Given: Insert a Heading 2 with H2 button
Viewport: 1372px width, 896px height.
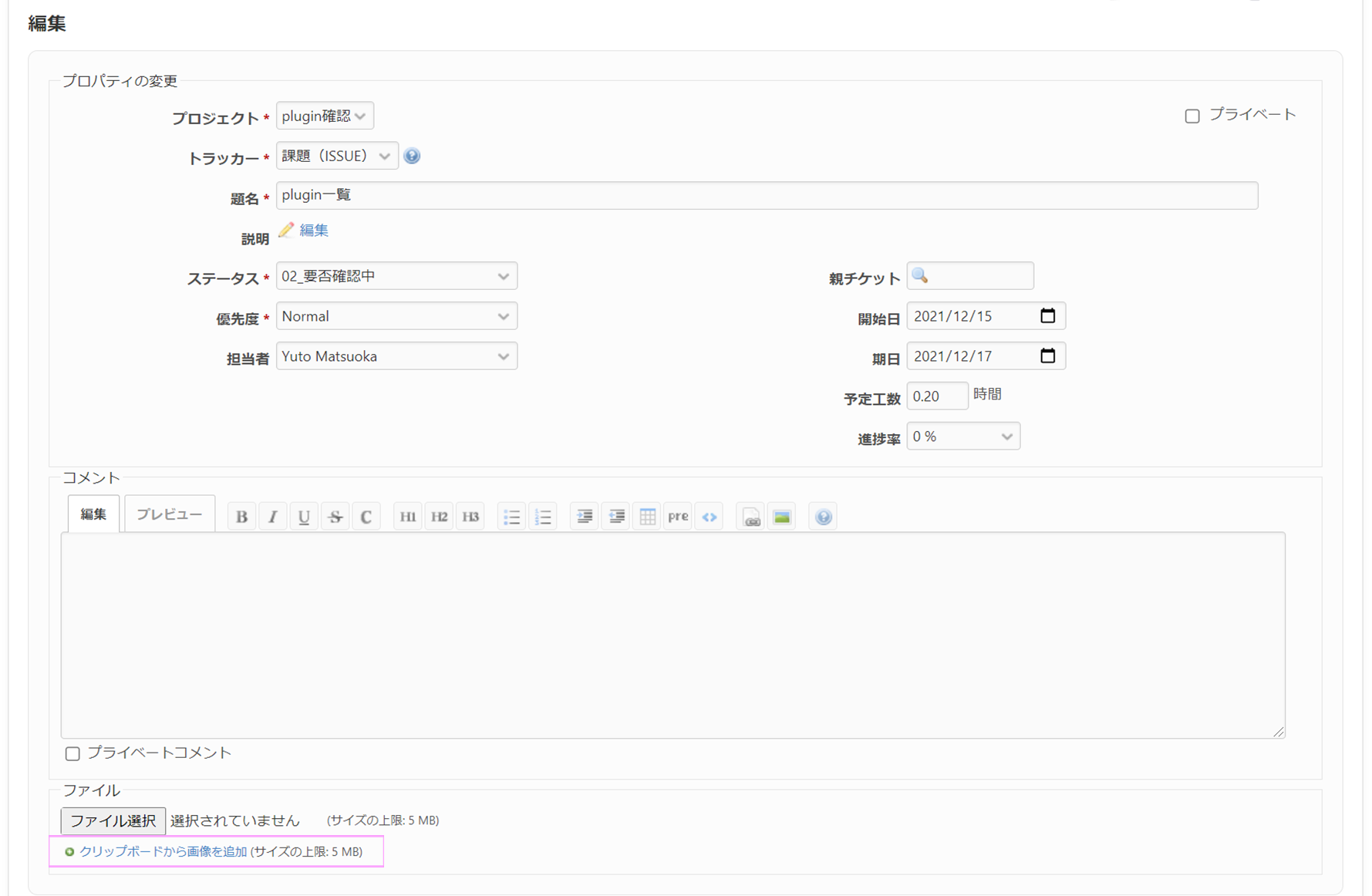Looking at the screenshot, I should tap(440, 517).
